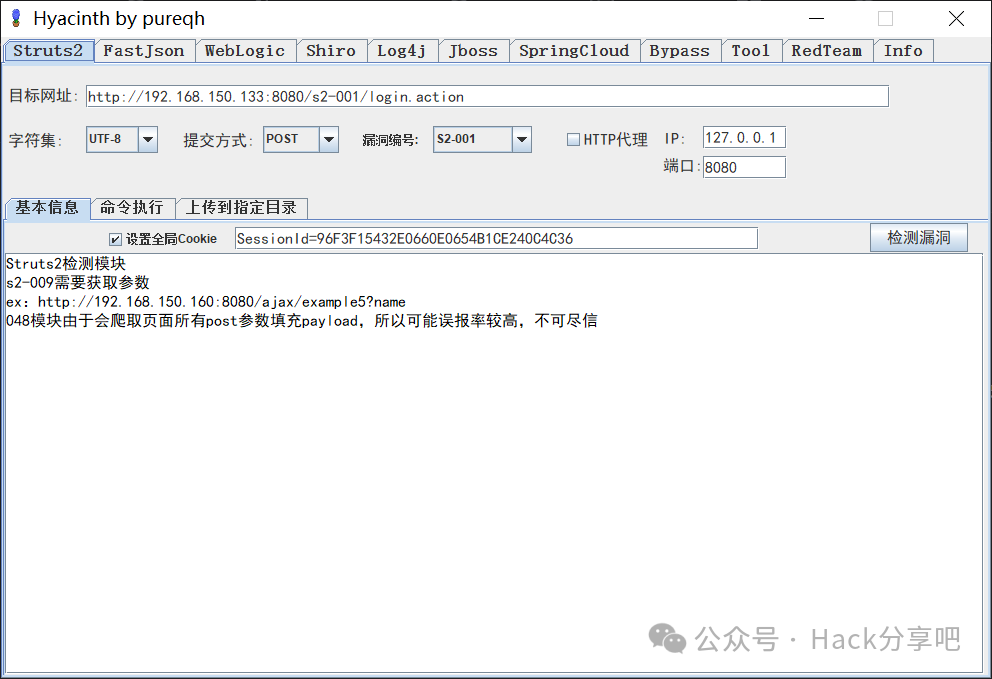Expand the UTF-8 charset dropdown arrow
This screenshot has width=992, height=679.
point(147,139)
